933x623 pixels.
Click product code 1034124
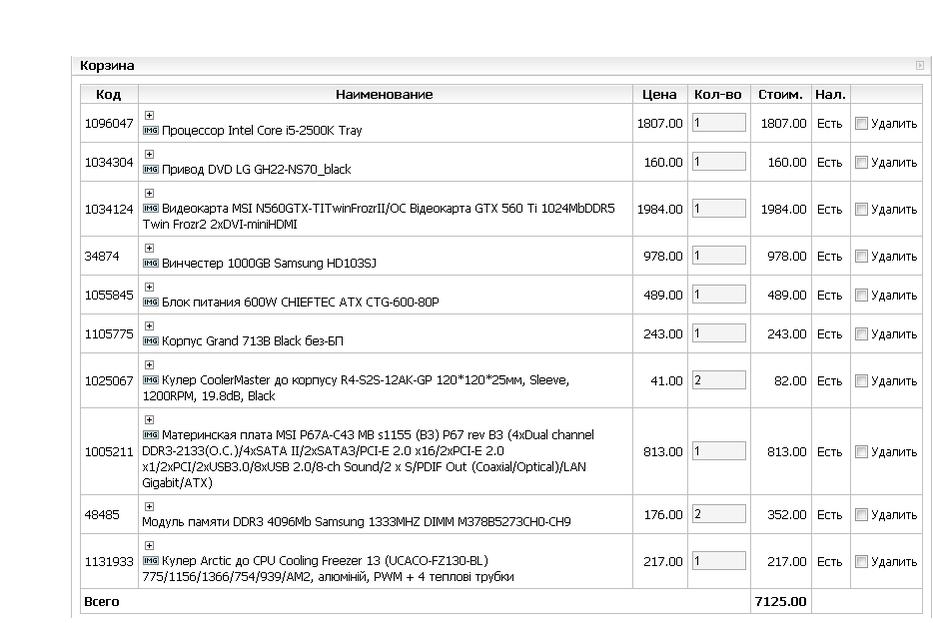109,209
